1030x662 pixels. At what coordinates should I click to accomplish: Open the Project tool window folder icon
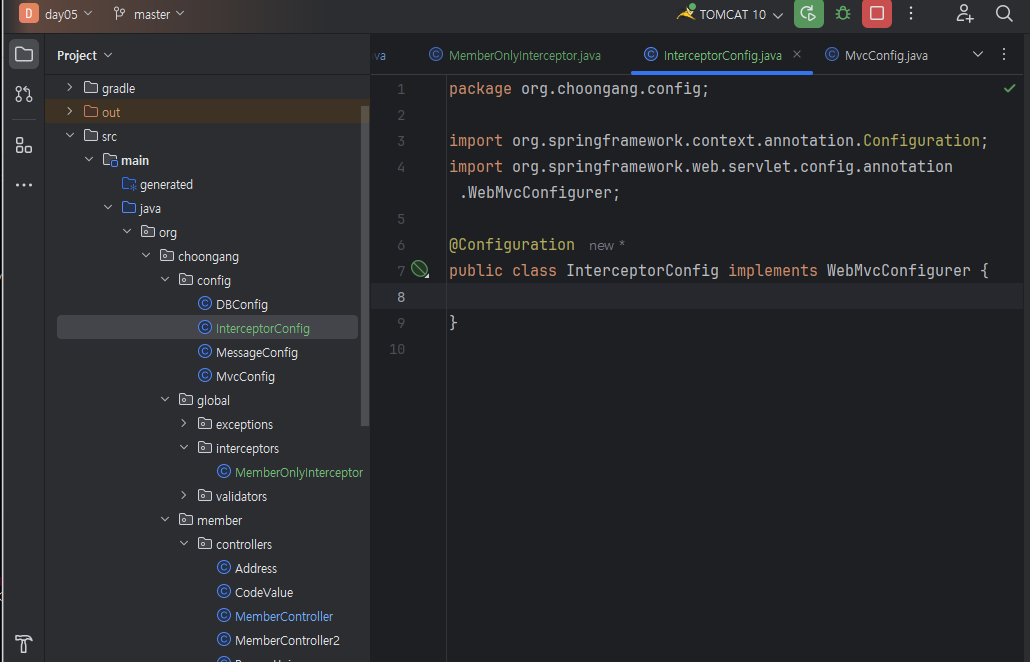24,55
